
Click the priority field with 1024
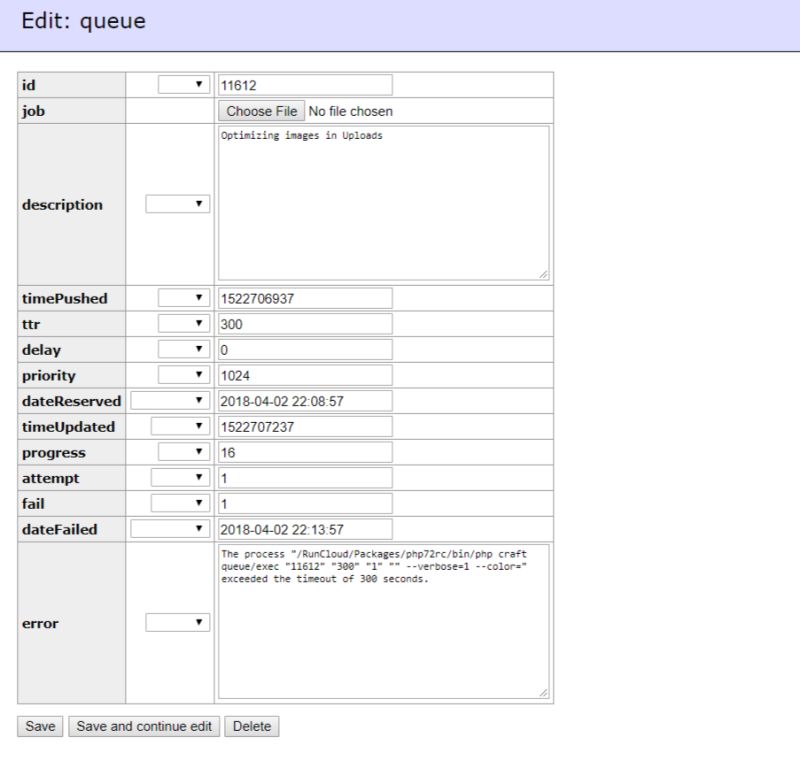point(306,375)
